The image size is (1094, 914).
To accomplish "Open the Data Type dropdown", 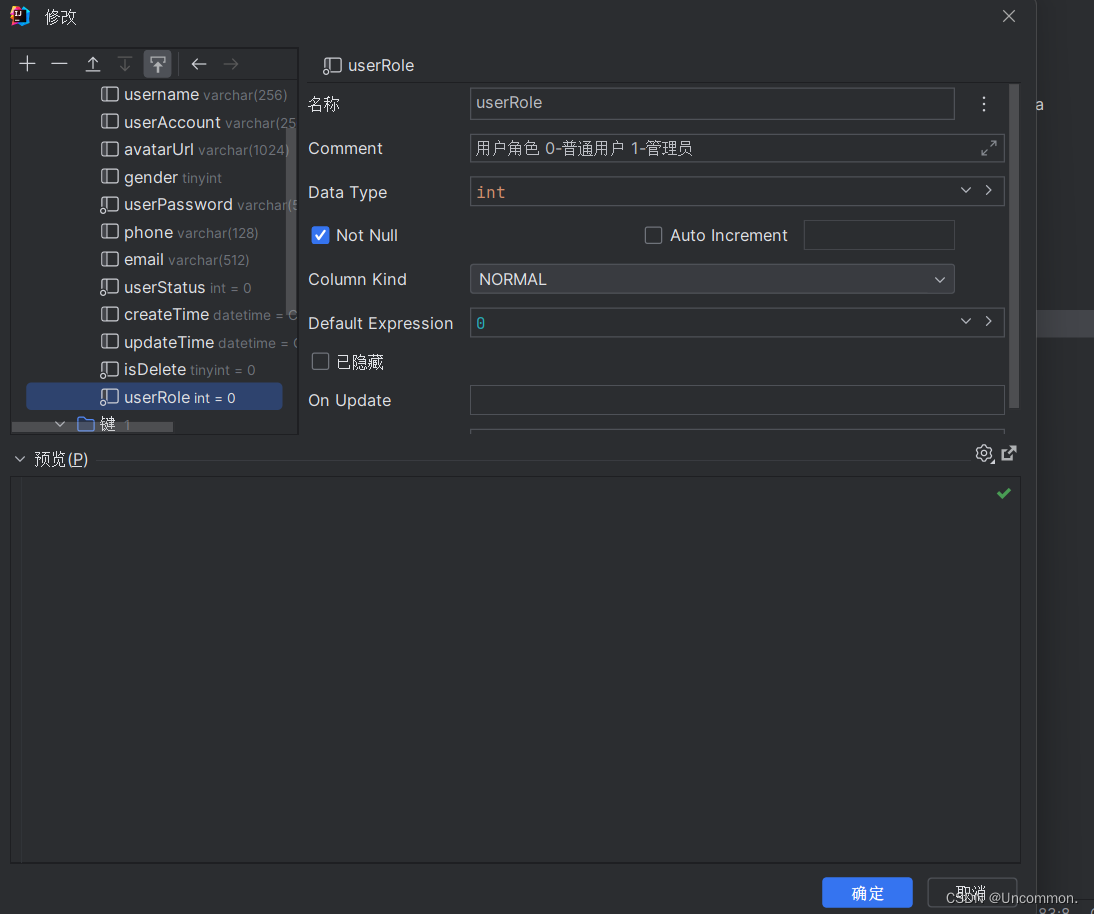I will click(965, 190).
